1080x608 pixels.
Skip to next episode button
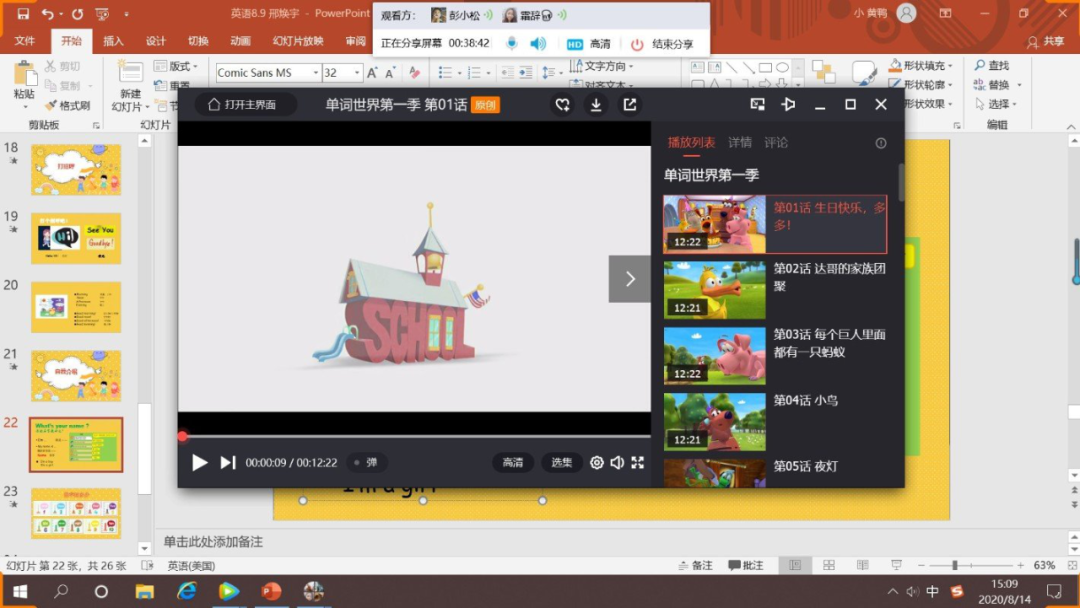coord(228,463)
